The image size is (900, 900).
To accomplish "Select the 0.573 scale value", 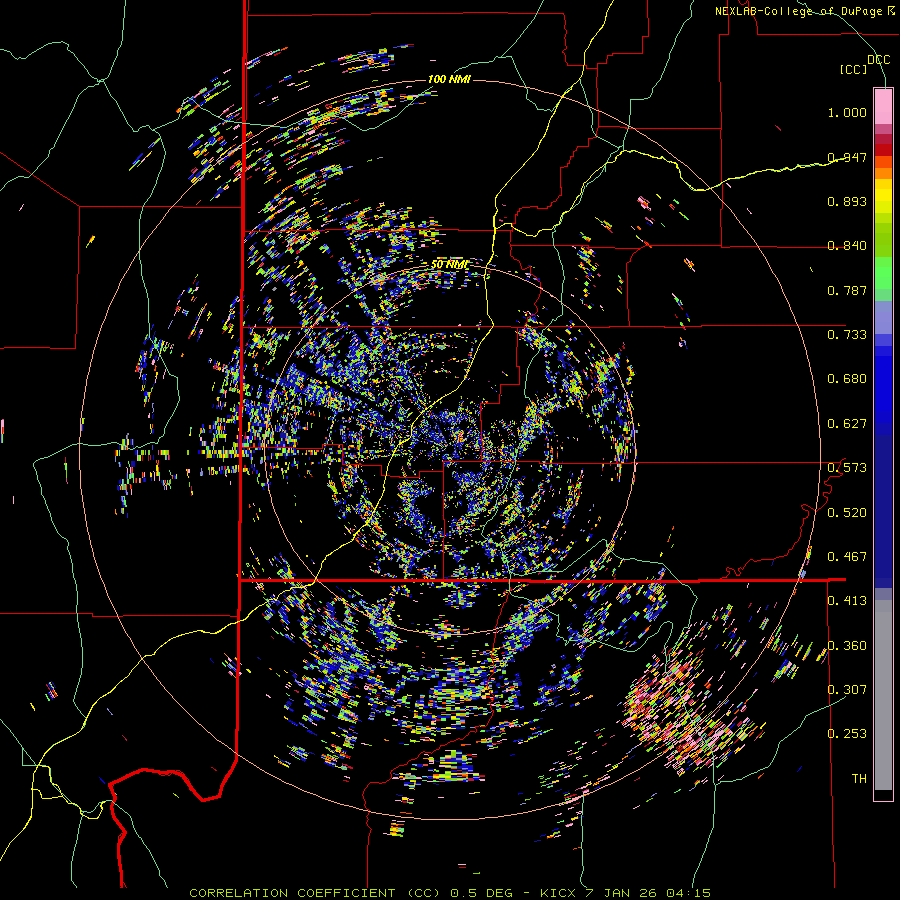I will click(x=847, y=468).
